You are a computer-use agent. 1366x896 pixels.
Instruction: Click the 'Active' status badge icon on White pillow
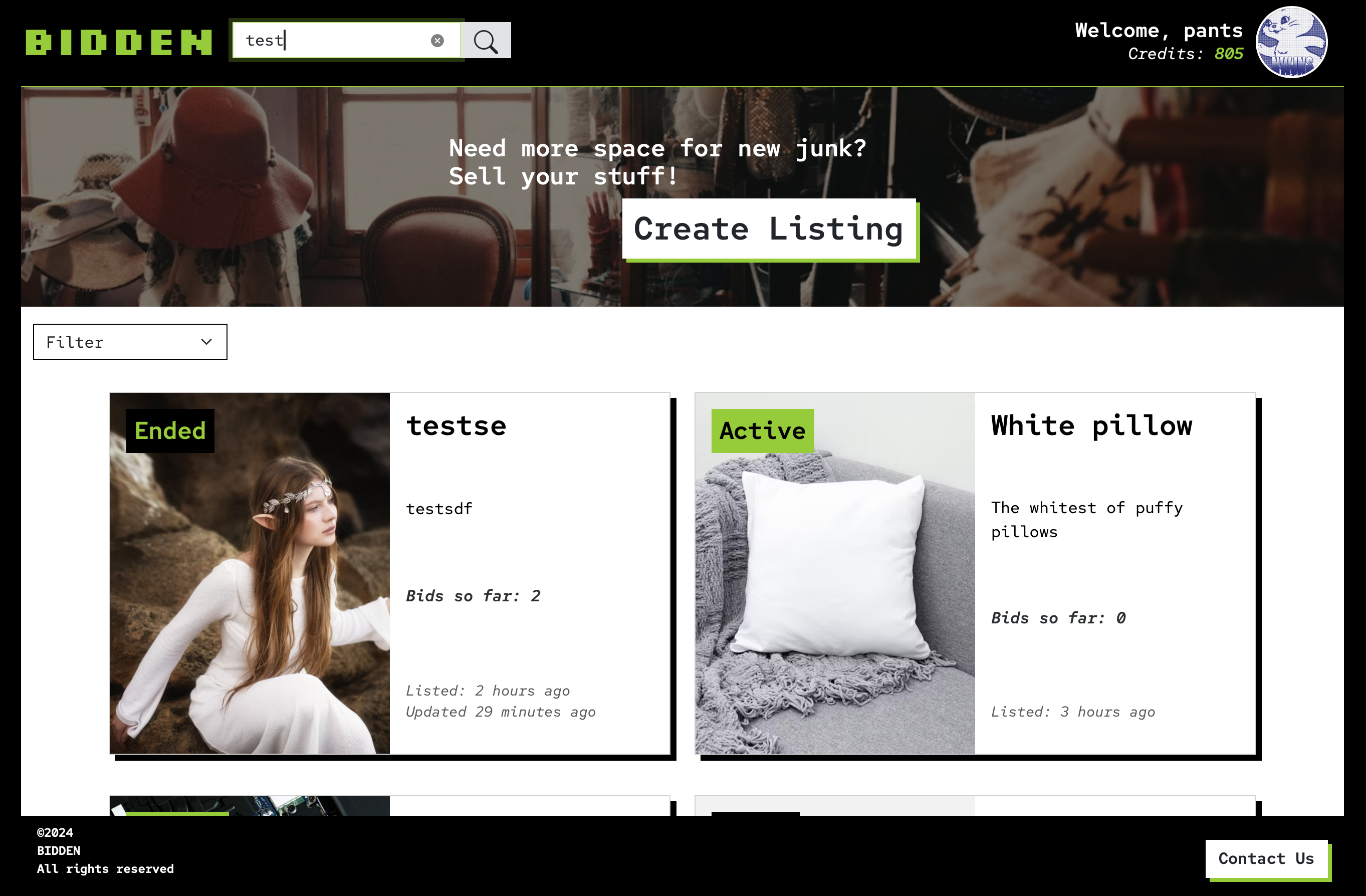[762, 430]
